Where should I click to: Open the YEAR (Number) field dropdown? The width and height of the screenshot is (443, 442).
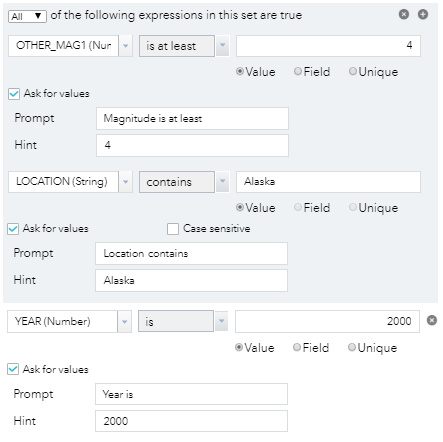tap(124, 321)
